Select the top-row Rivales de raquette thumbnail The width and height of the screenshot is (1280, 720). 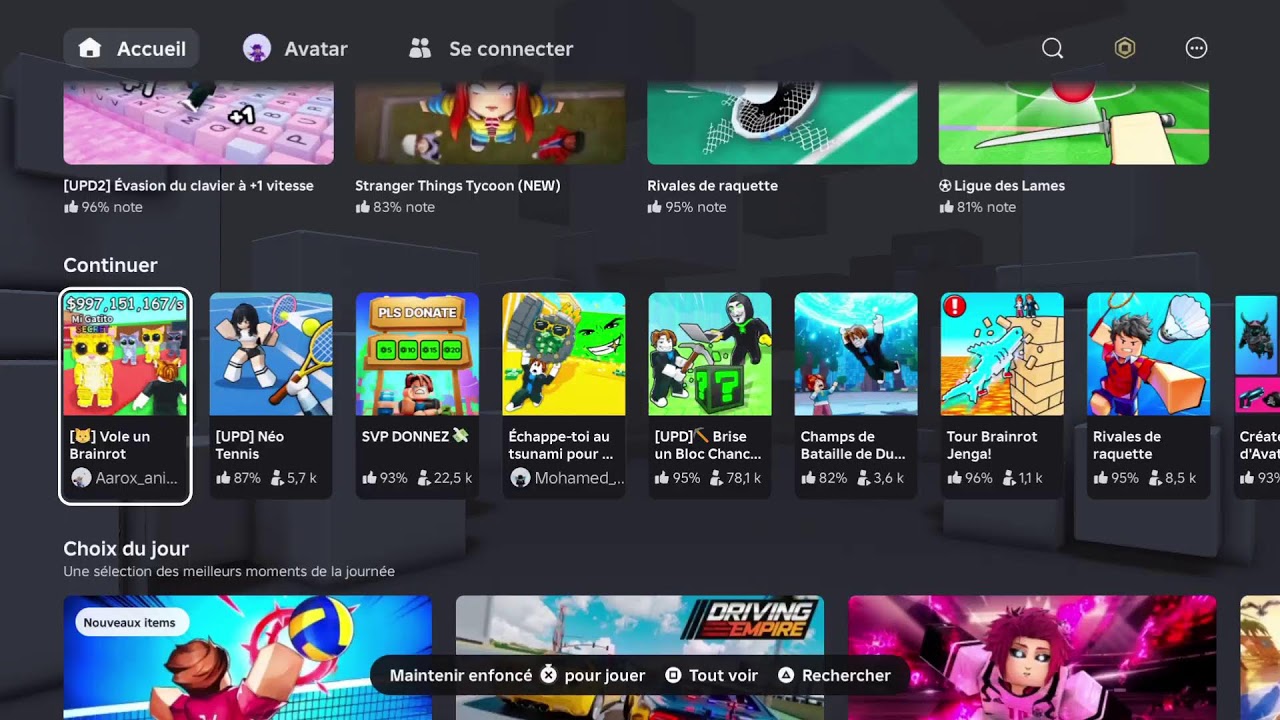point(782,124)
